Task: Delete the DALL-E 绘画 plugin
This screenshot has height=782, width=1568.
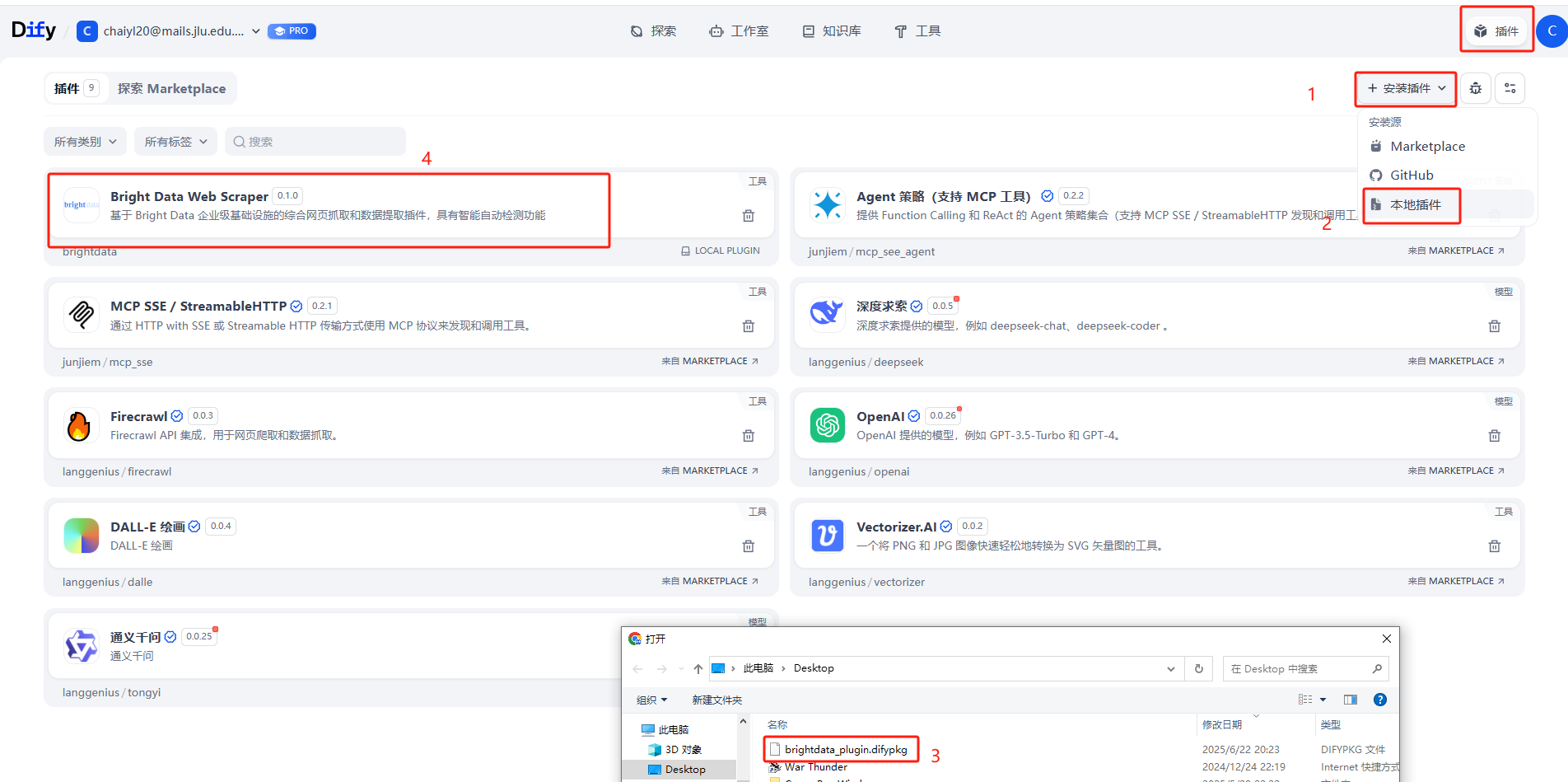Action: [749, 546]
